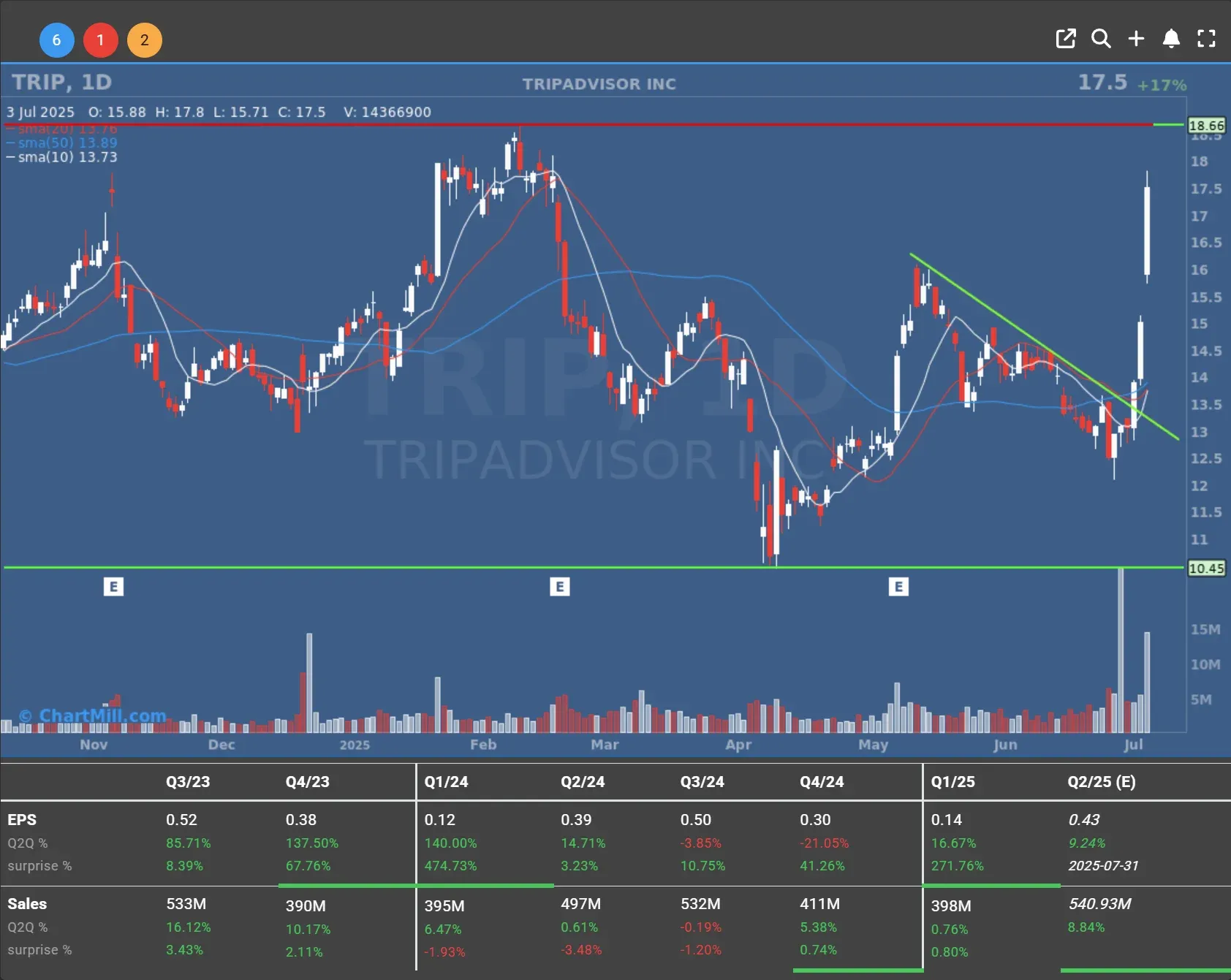The width and height of the screenshot is (1231, 980).
Task: Click the bell alert icon
Action: pyautogui.click(x=1171, y=39)
